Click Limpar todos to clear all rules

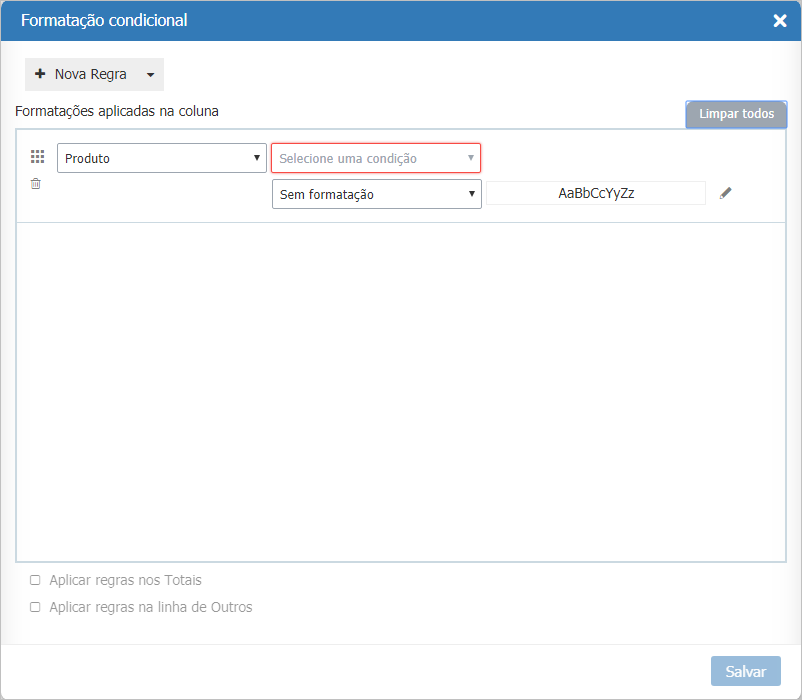coord(736,114)
